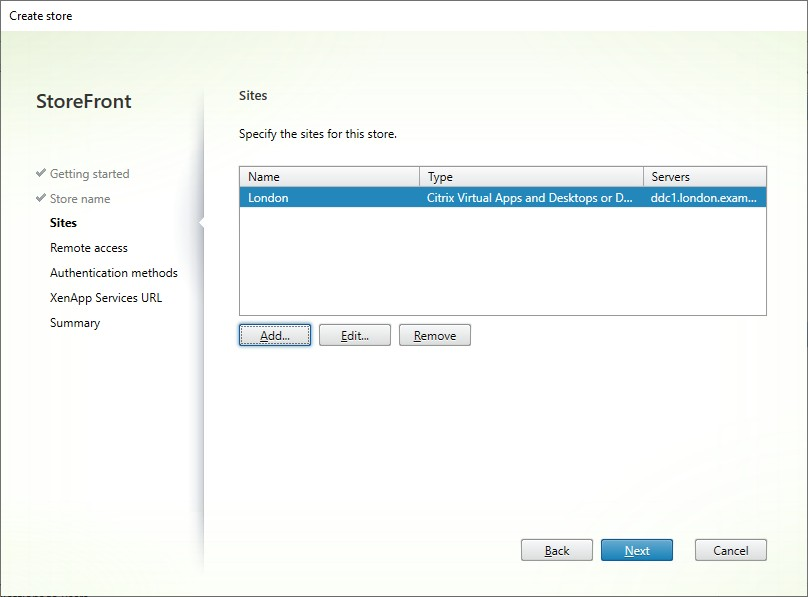This screenshot has height=597, width=808.
Task: Navigate to Authentication methods step
Action: point(113,272)
